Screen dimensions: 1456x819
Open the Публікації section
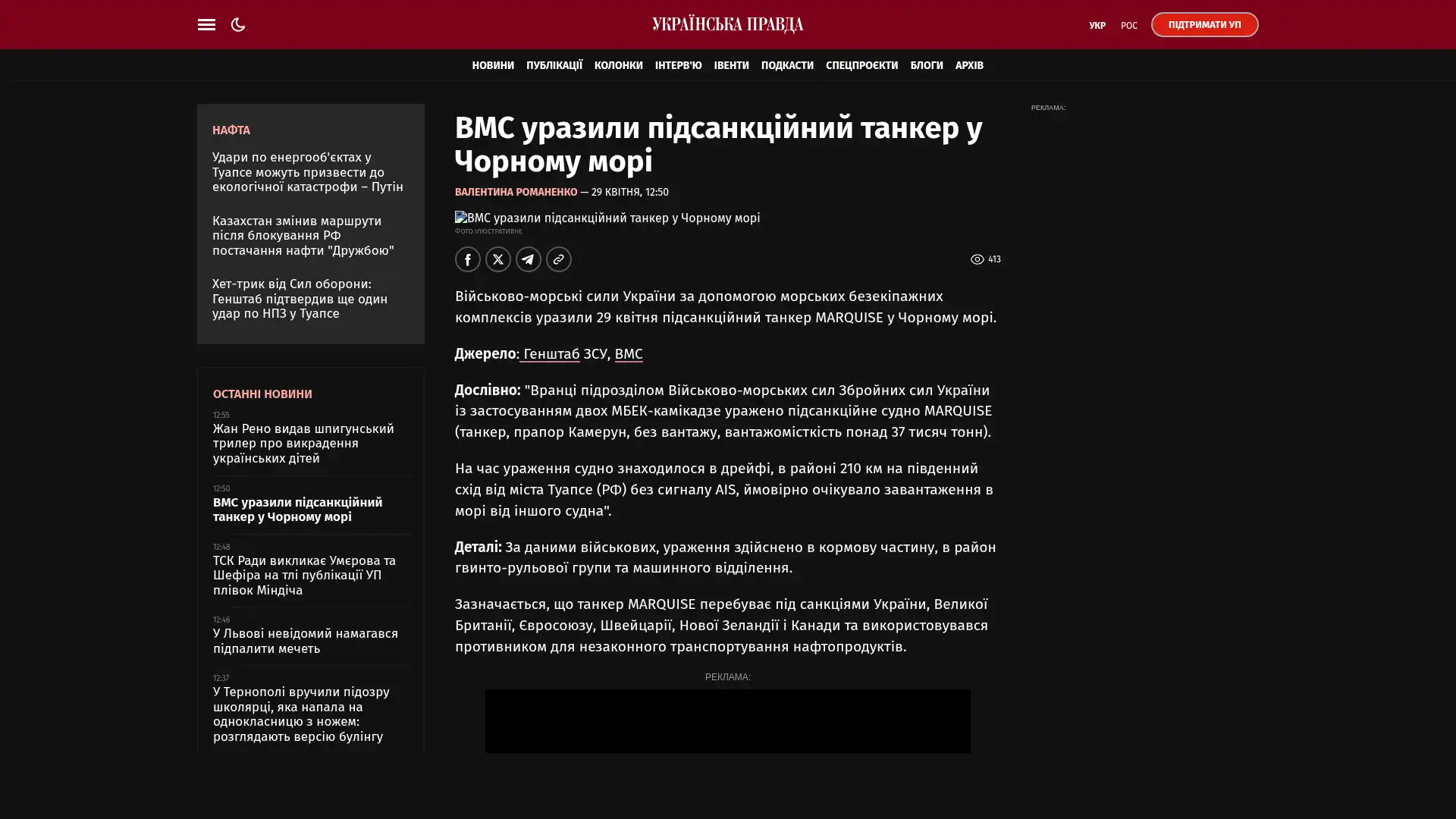[x=554, y=65]
